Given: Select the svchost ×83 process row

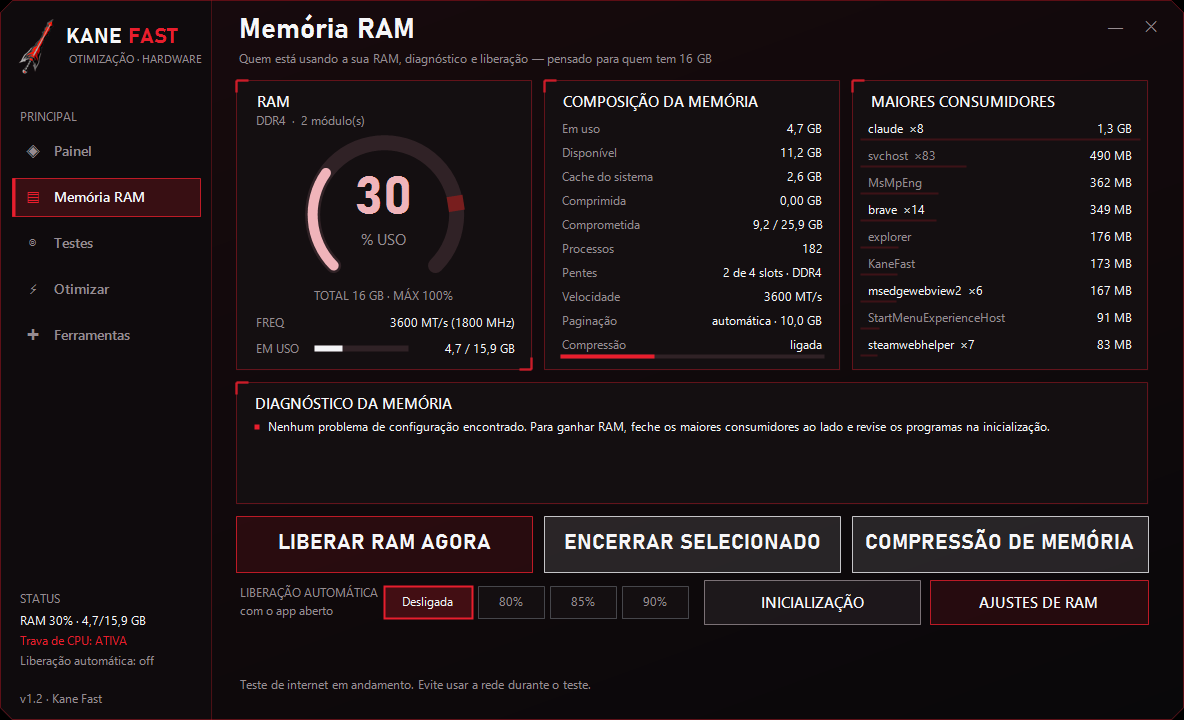Looking at the screenshot, I should [1000, 156].
